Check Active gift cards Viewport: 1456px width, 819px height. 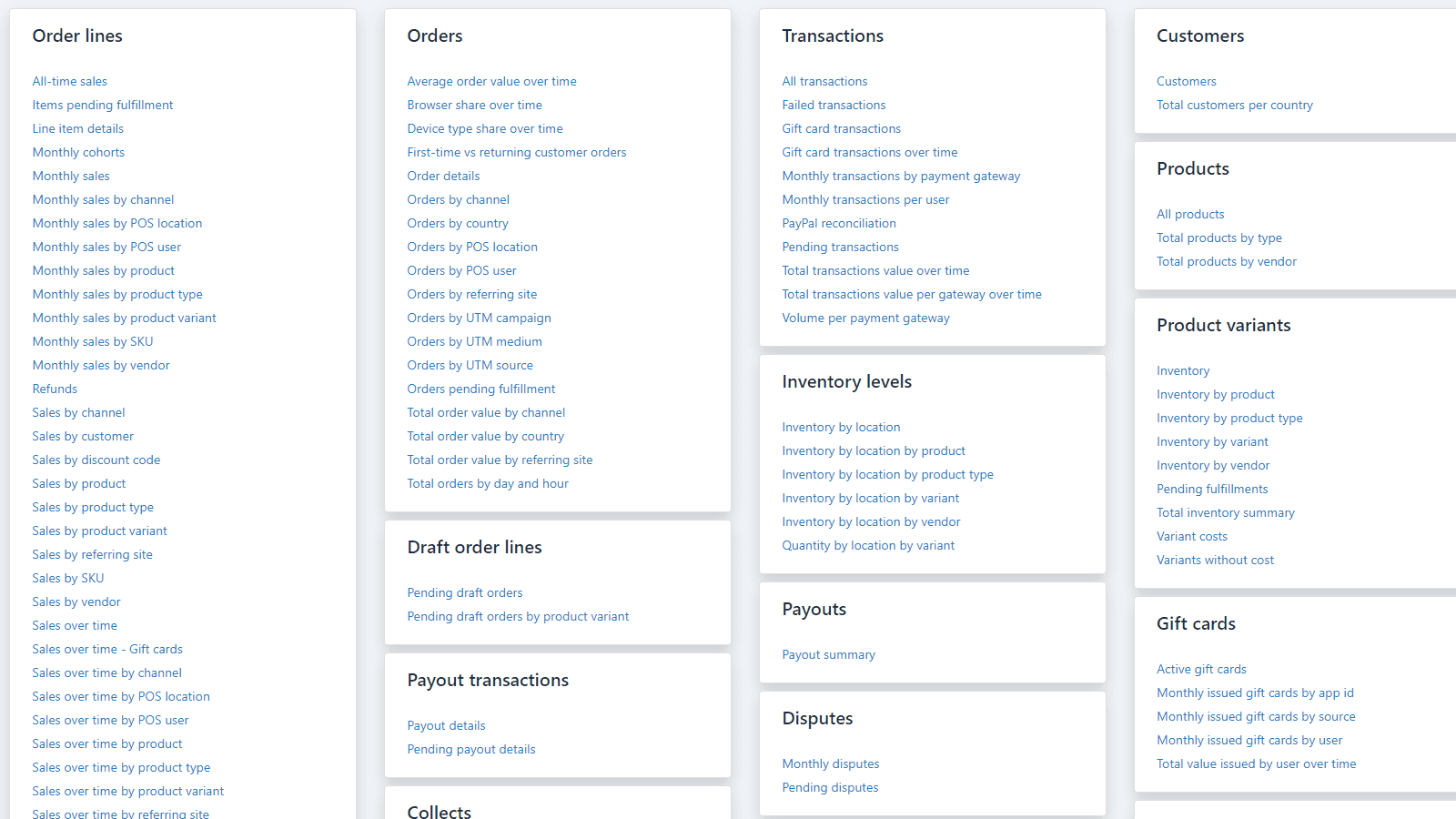click(1201, 669)
